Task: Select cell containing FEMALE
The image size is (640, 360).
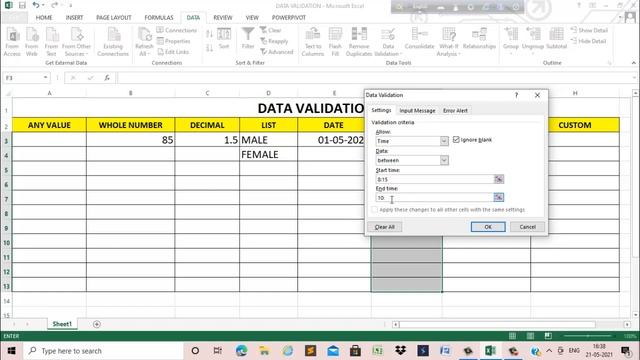Action: [268, 155]
